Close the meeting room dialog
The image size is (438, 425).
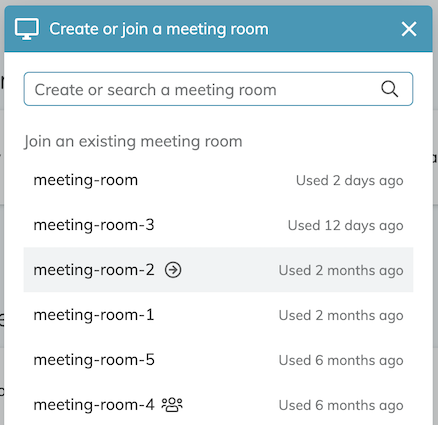pyautogui.click(x=409, y=29)
